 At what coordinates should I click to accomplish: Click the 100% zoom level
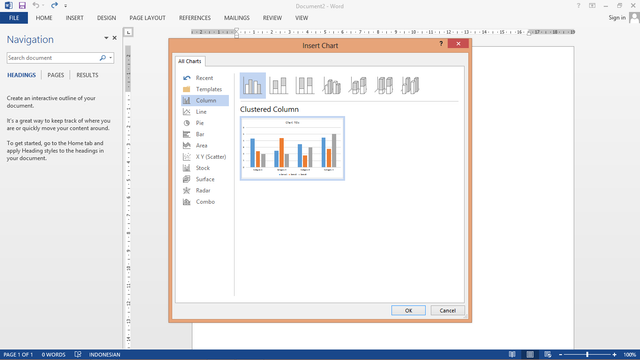click(x=629, y=355)
